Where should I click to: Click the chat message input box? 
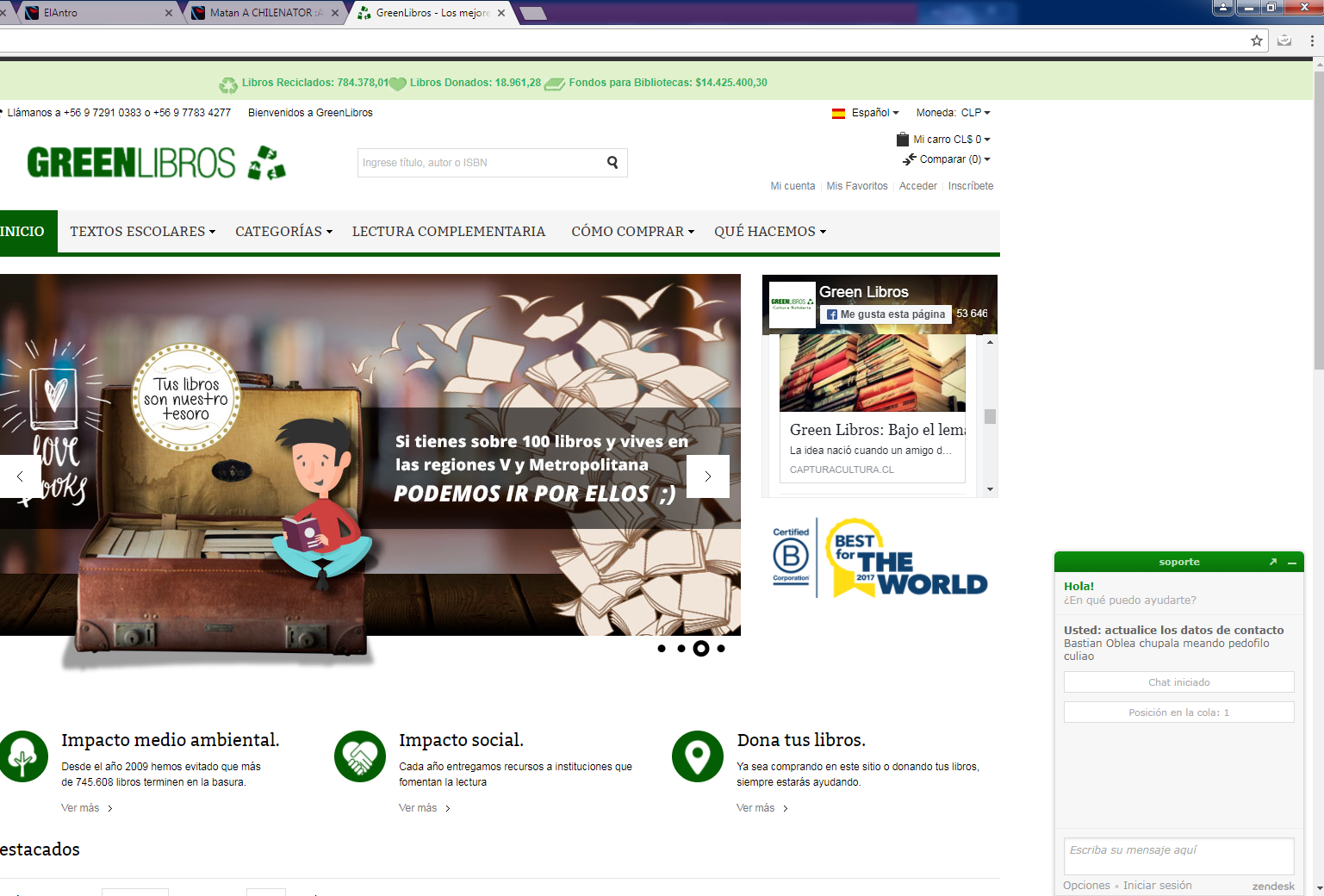point(1179,856)
